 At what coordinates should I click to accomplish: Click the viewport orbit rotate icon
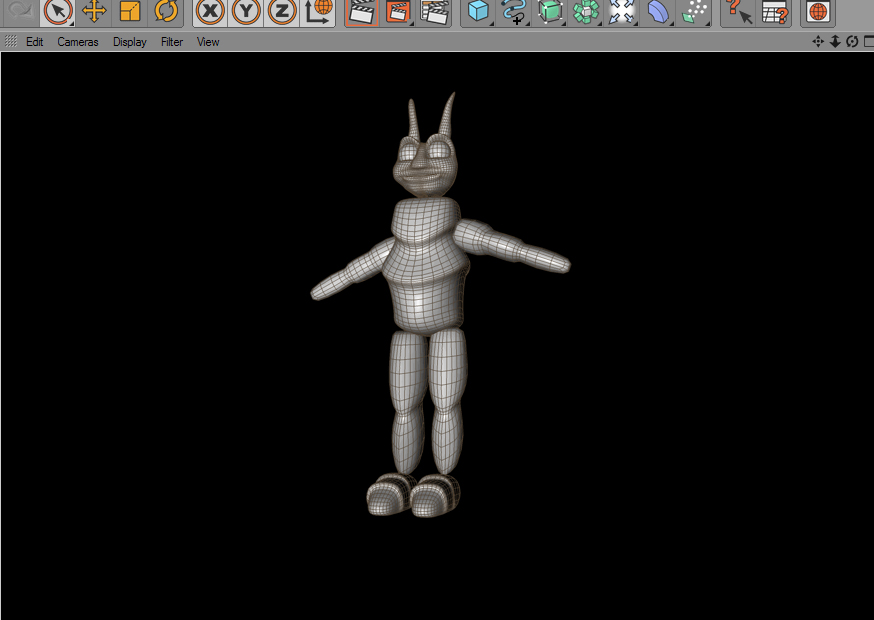point(852,41)
